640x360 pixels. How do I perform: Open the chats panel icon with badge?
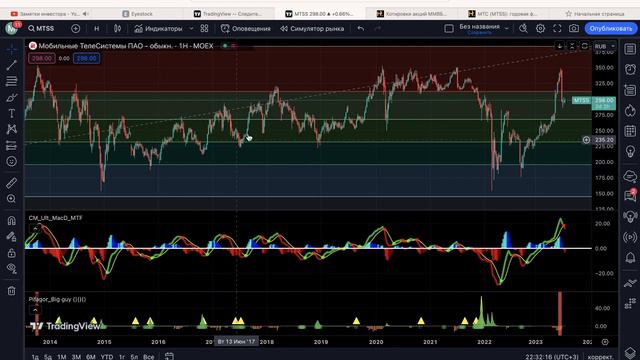[630, 196]
